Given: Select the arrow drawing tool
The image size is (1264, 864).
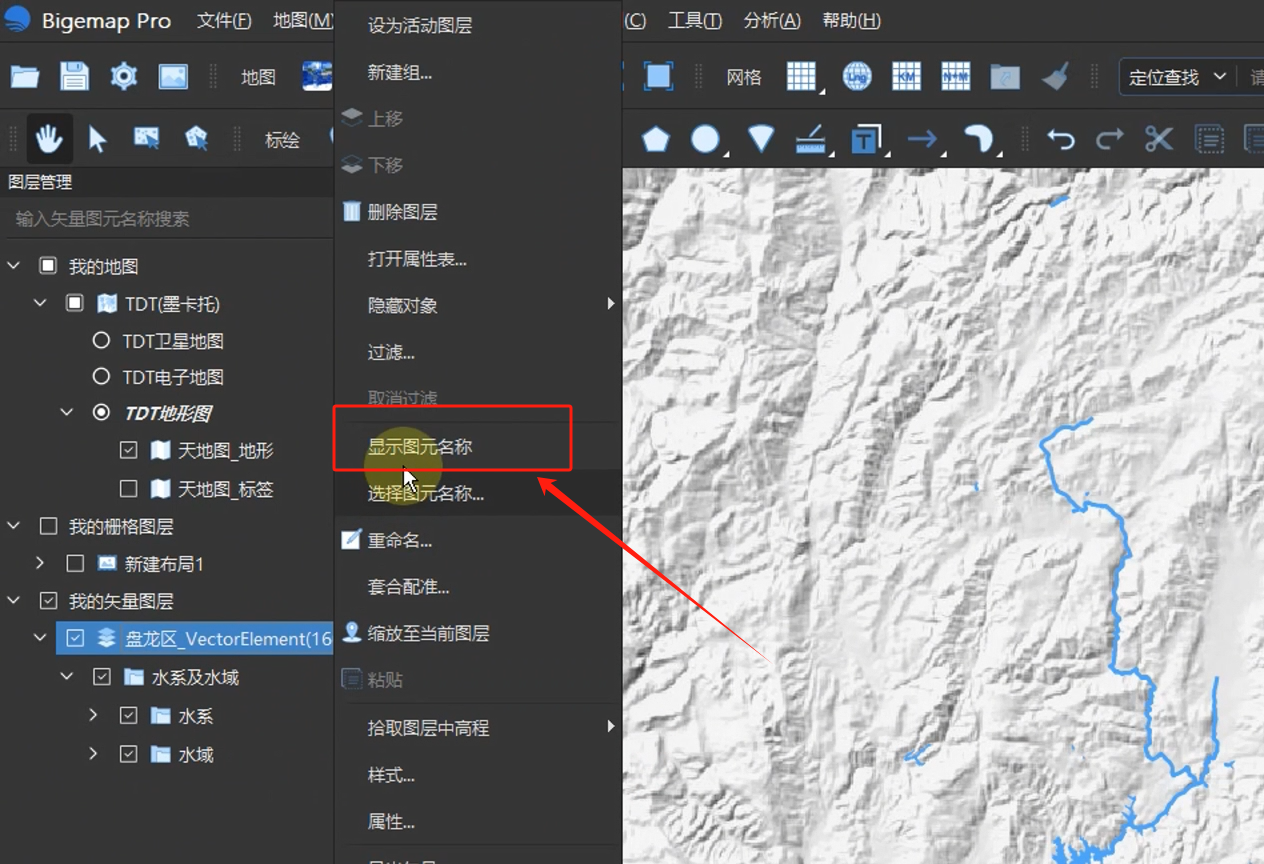Looking at the screenshot, I should (923, 139).
